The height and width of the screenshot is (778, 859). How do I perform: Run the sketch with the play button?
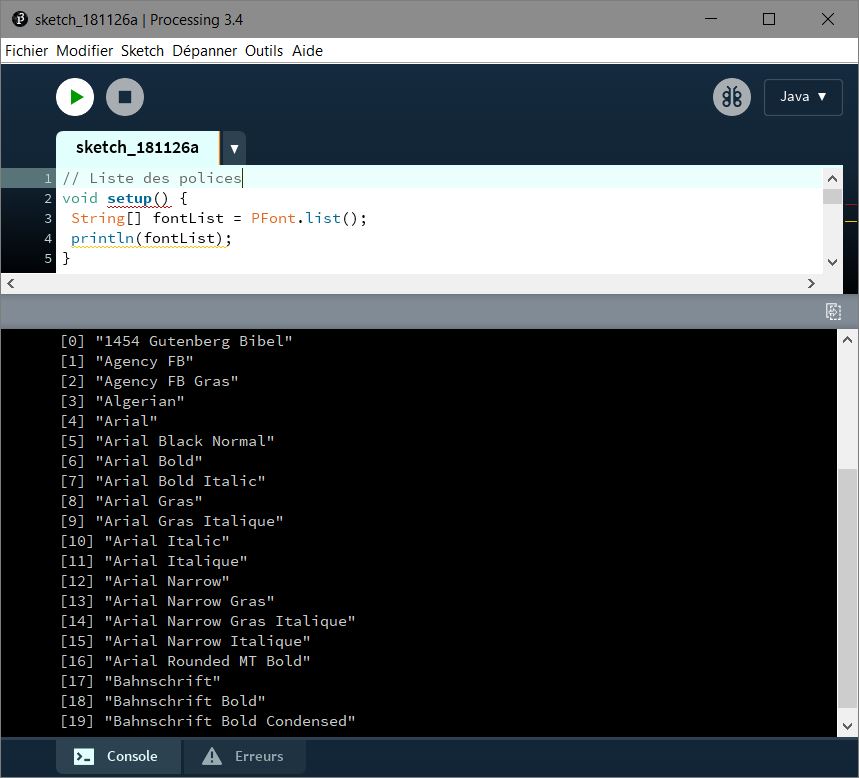pos(75,97)
